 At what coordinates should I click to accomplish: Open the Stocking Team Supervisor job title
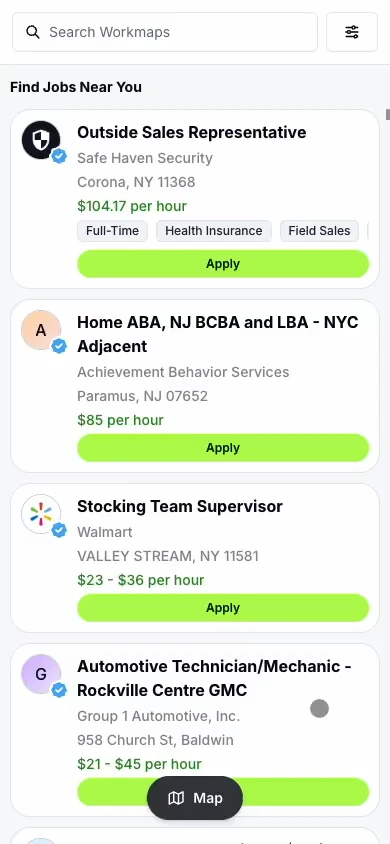tap(180, 507)
